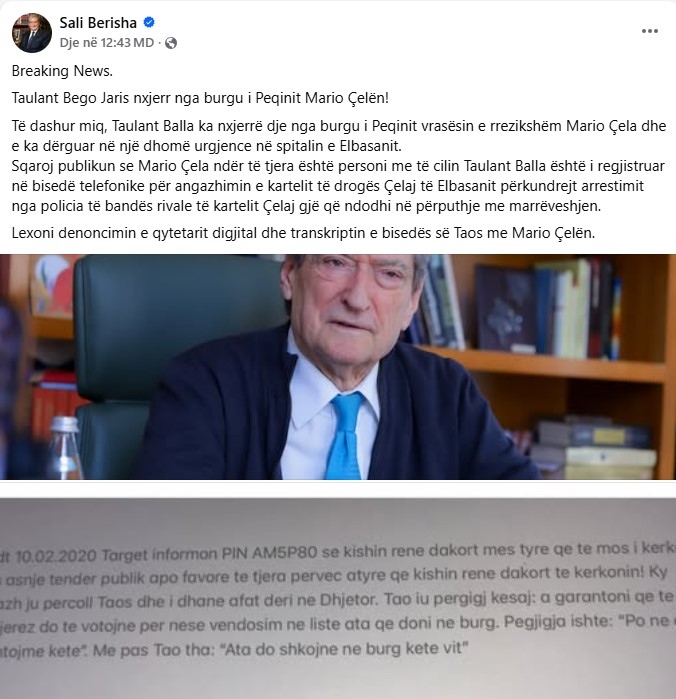Open the post timestamp Dje në 12:43 MD
The height and width of the screenshot is (699, 676).
[x=107, y=43]
